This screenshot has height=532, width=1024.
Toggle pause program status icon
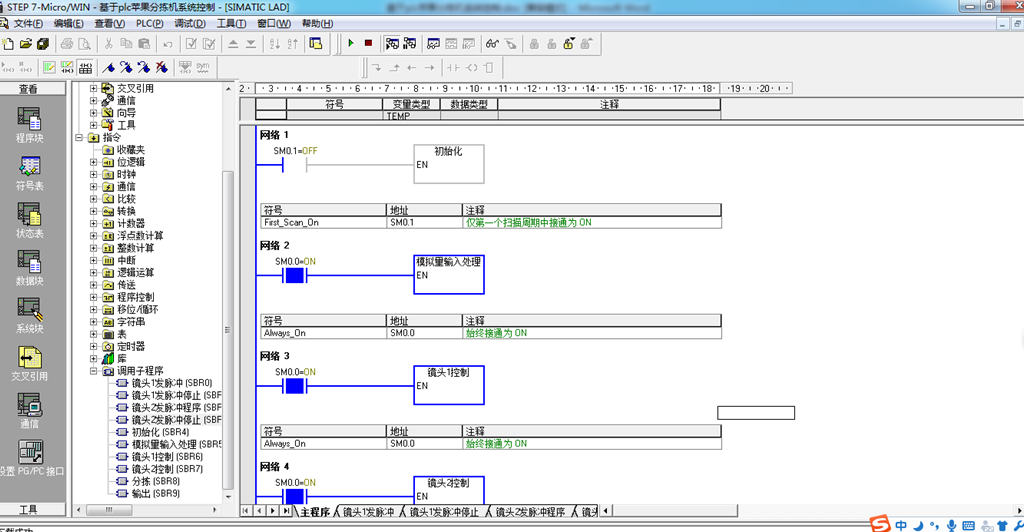(409, 43)
